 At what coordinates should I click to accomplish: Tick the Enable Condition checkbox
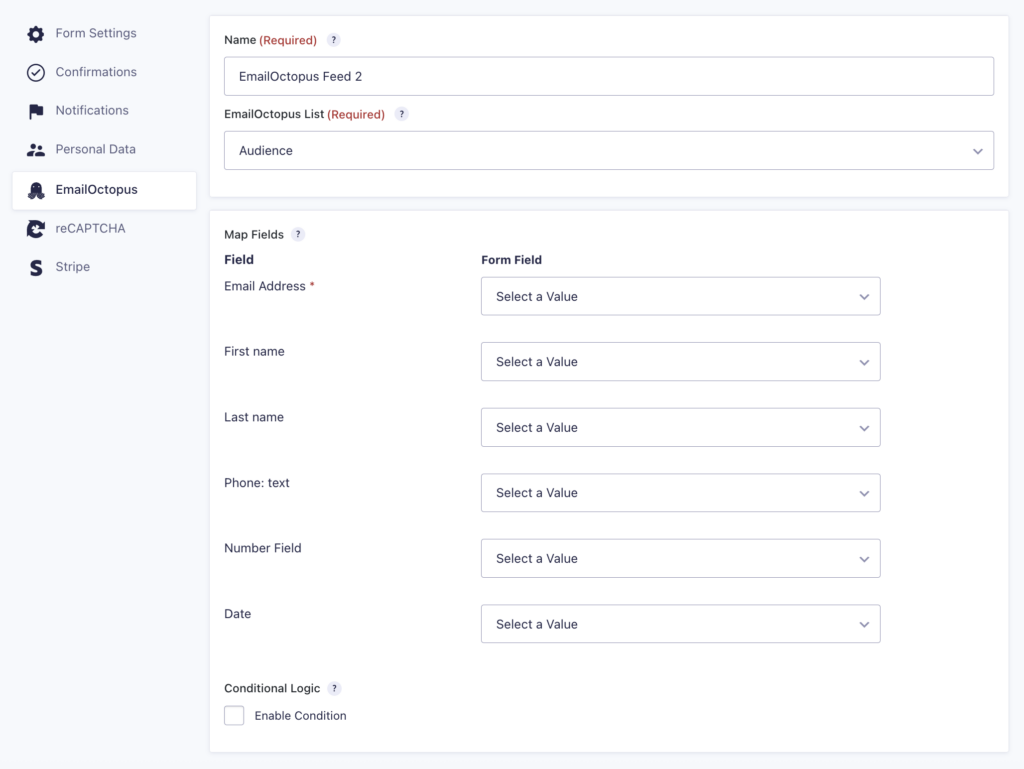[x=234, y=715]
